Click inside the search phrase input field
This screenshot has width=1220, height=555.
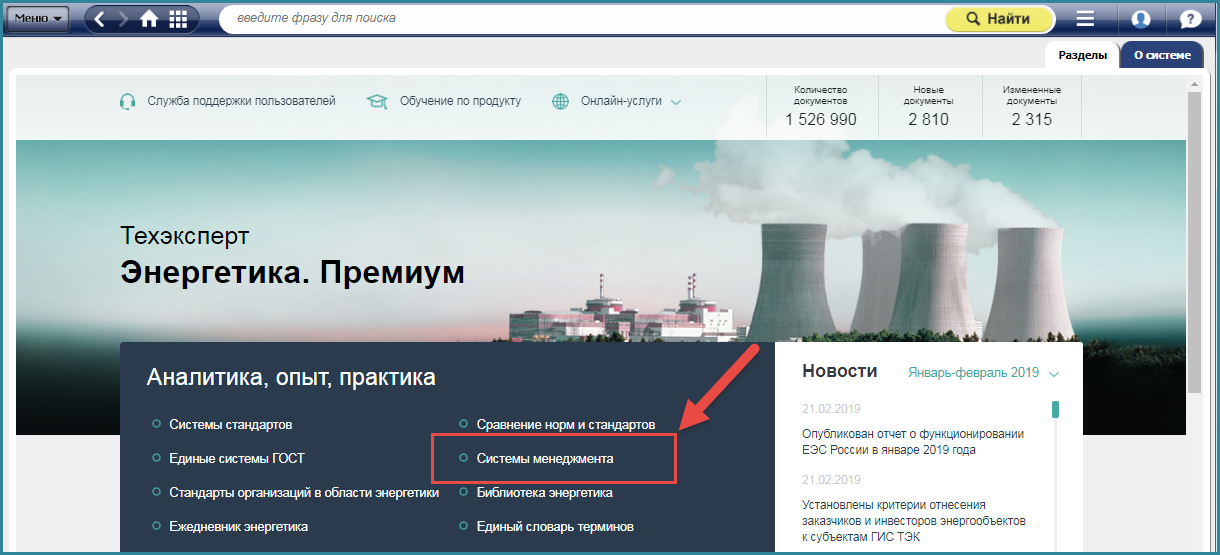click(580, 18)
